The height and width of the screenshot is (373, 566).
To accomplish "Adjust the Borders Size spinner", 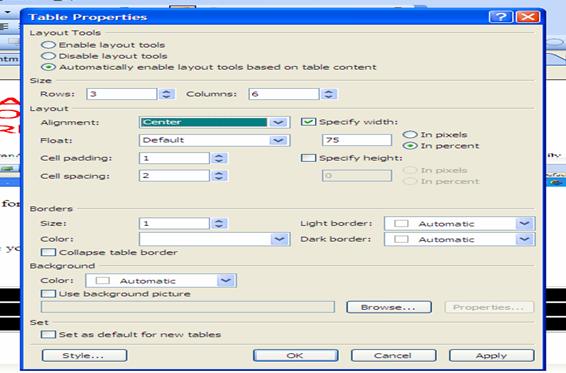I will click(x=219, y=224).
